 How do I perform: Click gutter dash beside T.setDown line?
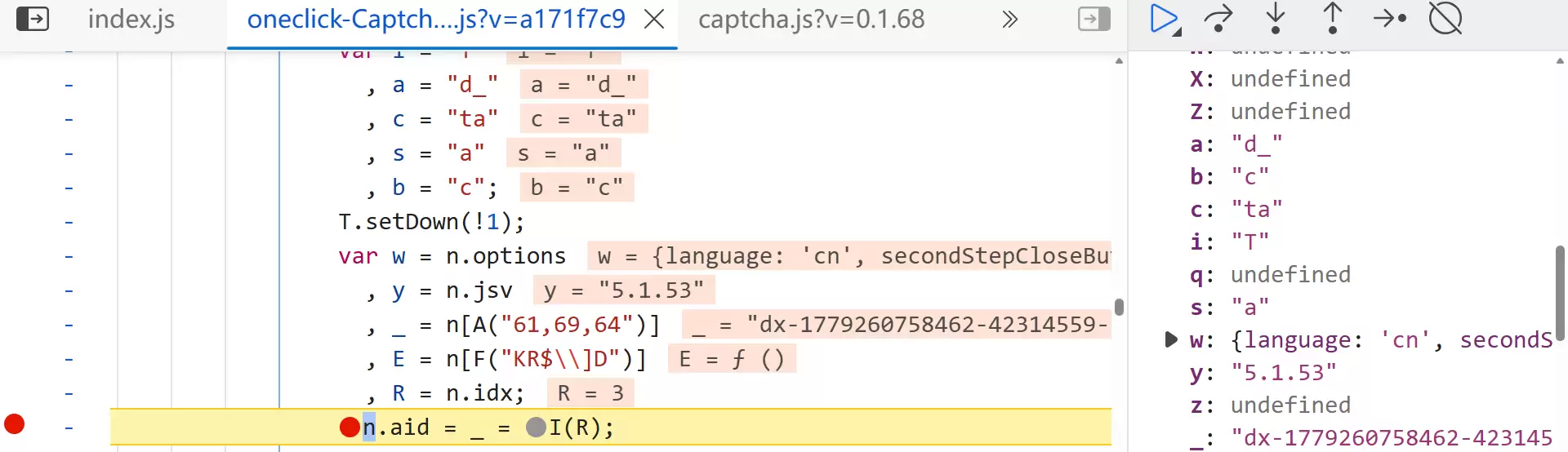(x=69, y=222)
